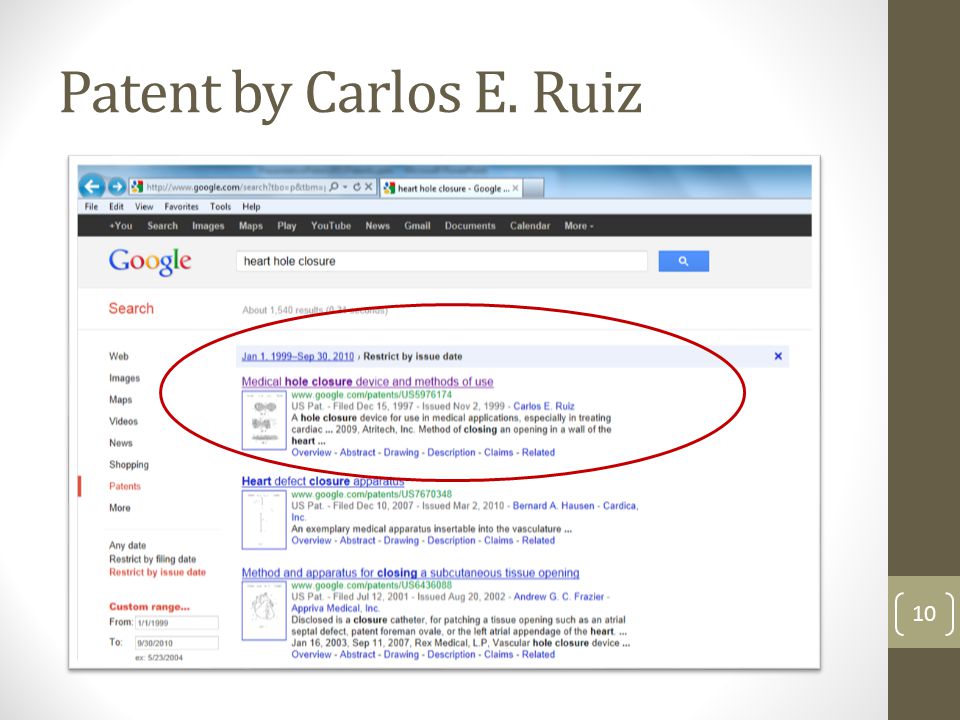Open Calendar in the Google bar

pyautogui.click(x=530, y=225)
